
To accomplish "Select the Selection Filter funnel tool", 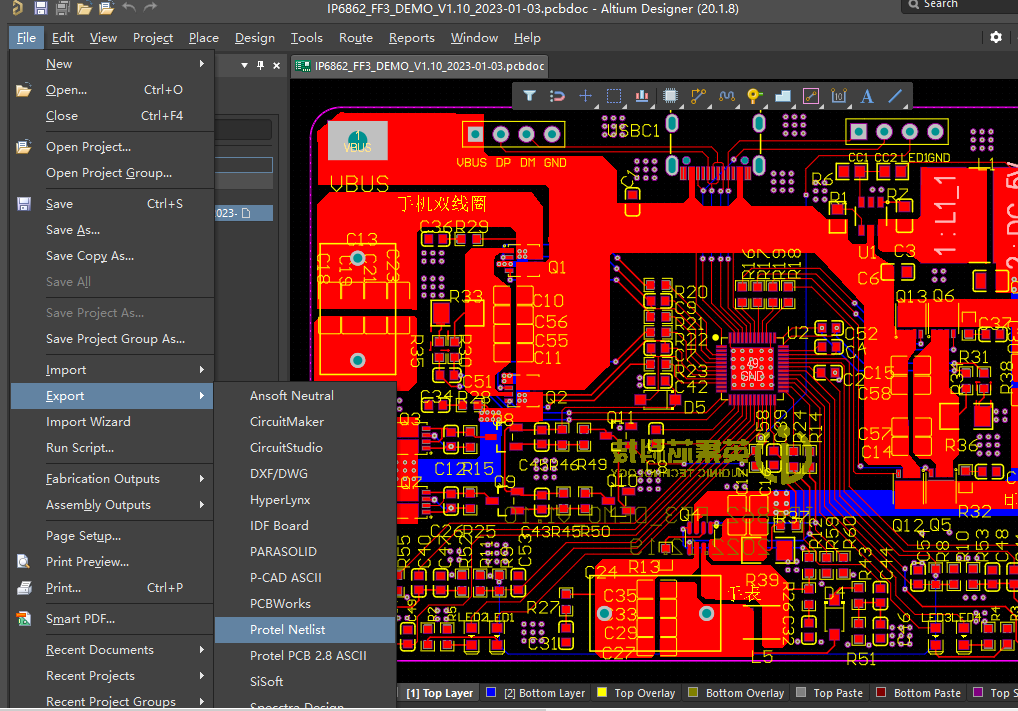I will pyautogui.click(x=530, y=96).
